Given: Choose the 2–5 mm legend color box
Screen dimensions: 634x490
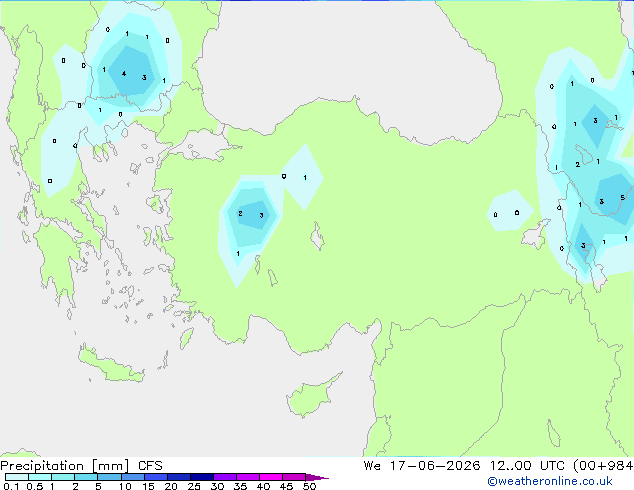Looking at the screenshot, I should pos(86,477).
